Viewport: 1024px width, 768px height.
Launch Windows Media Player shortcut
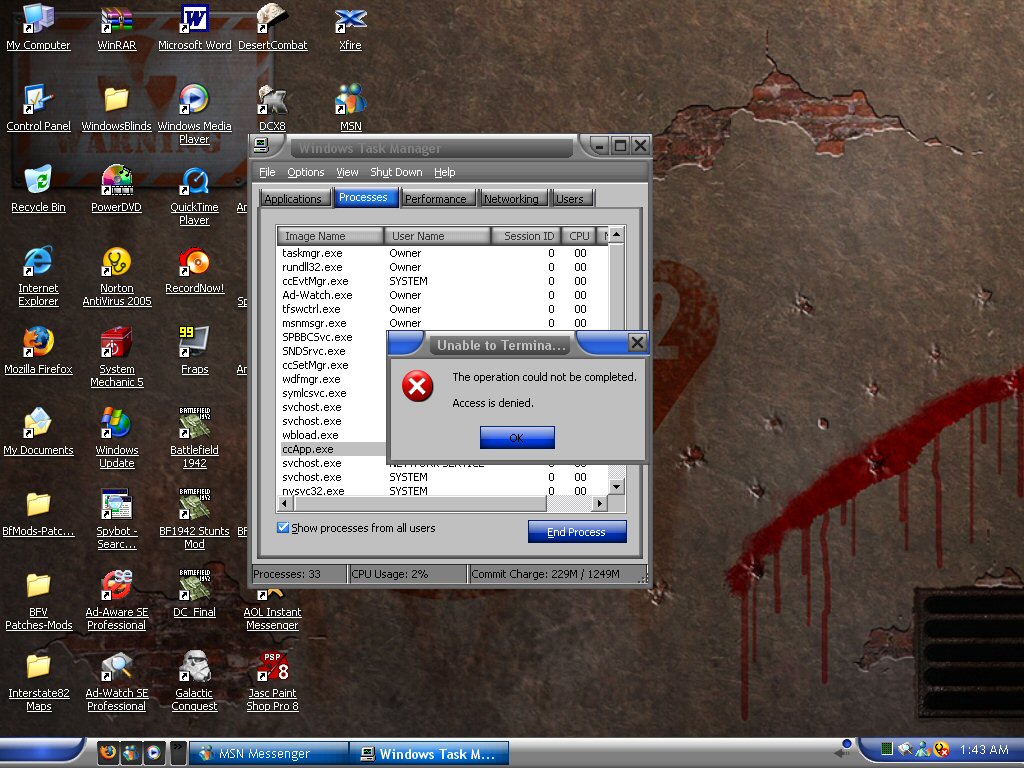click(195, 114)
